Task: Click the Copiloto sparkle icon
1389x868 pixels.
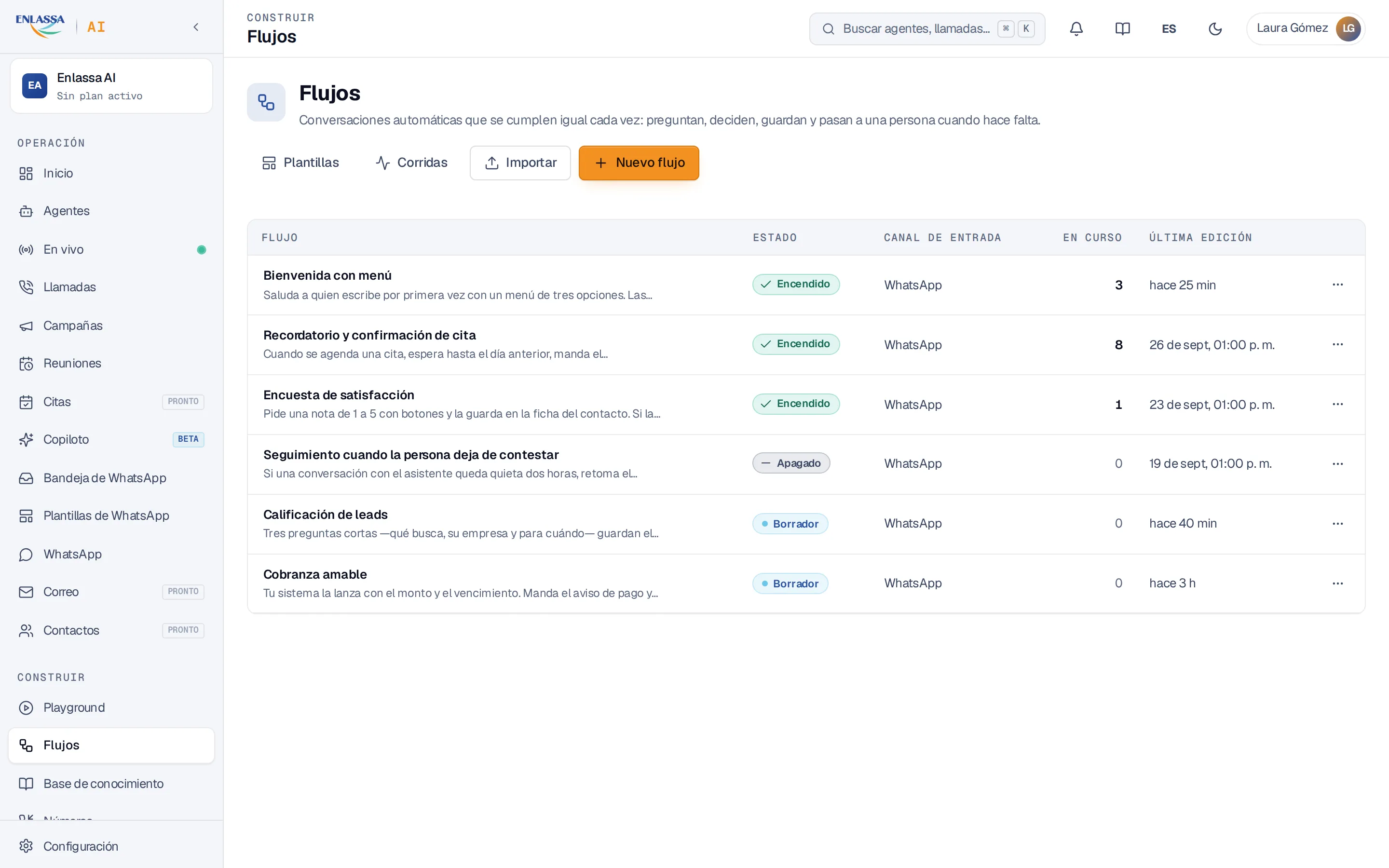Action: 26,440
